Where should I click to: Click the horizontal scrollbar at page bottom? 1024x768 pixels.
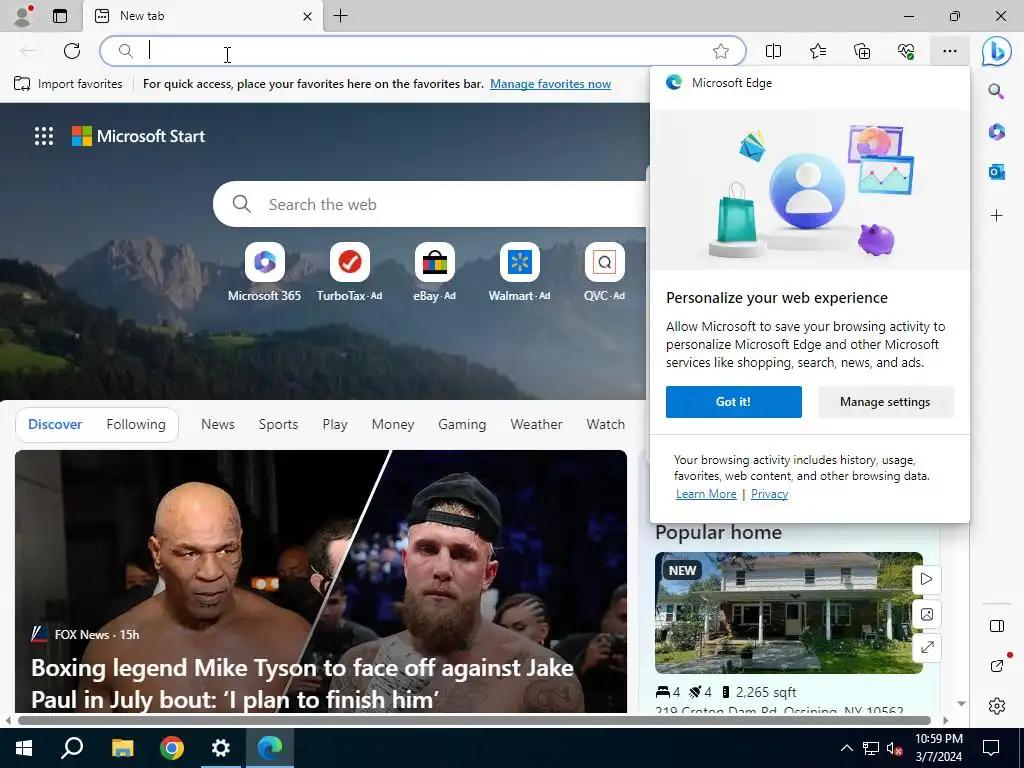[474, 720]
